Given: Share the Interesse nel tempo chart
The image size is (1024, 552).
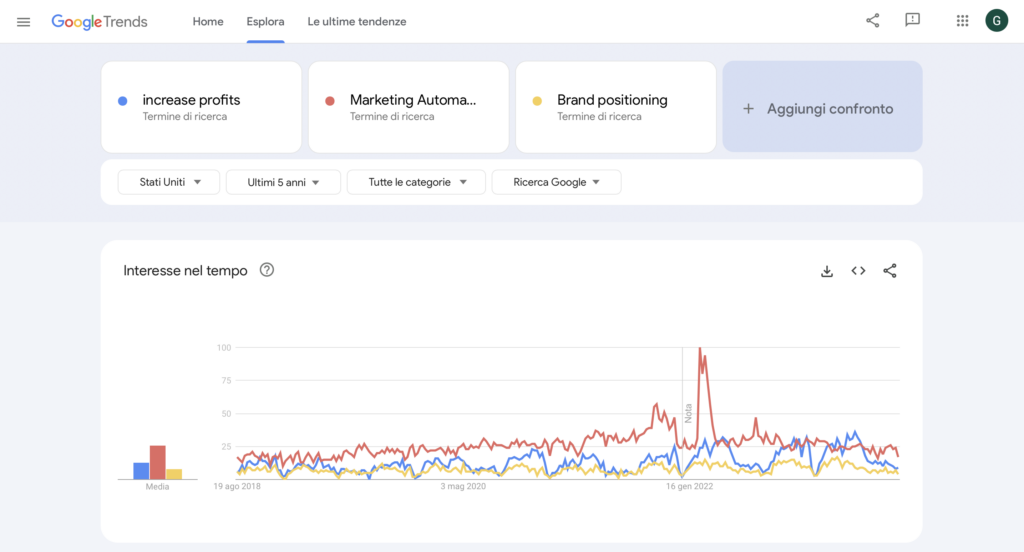Looking at the screenshot, I should 890,271.
